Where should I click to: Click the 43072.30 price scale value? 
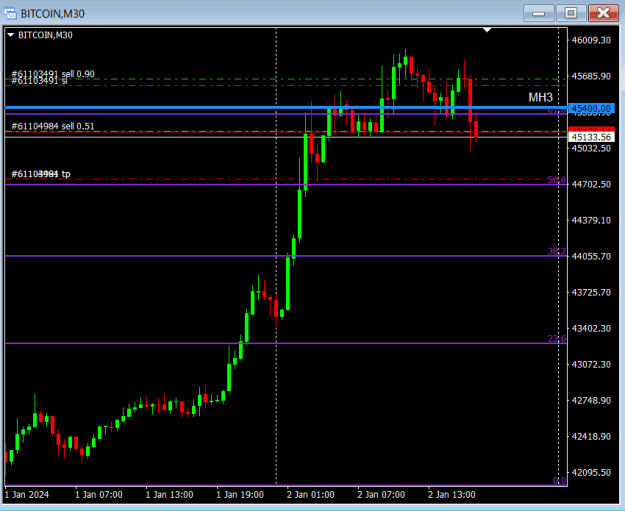coord(591,364)
